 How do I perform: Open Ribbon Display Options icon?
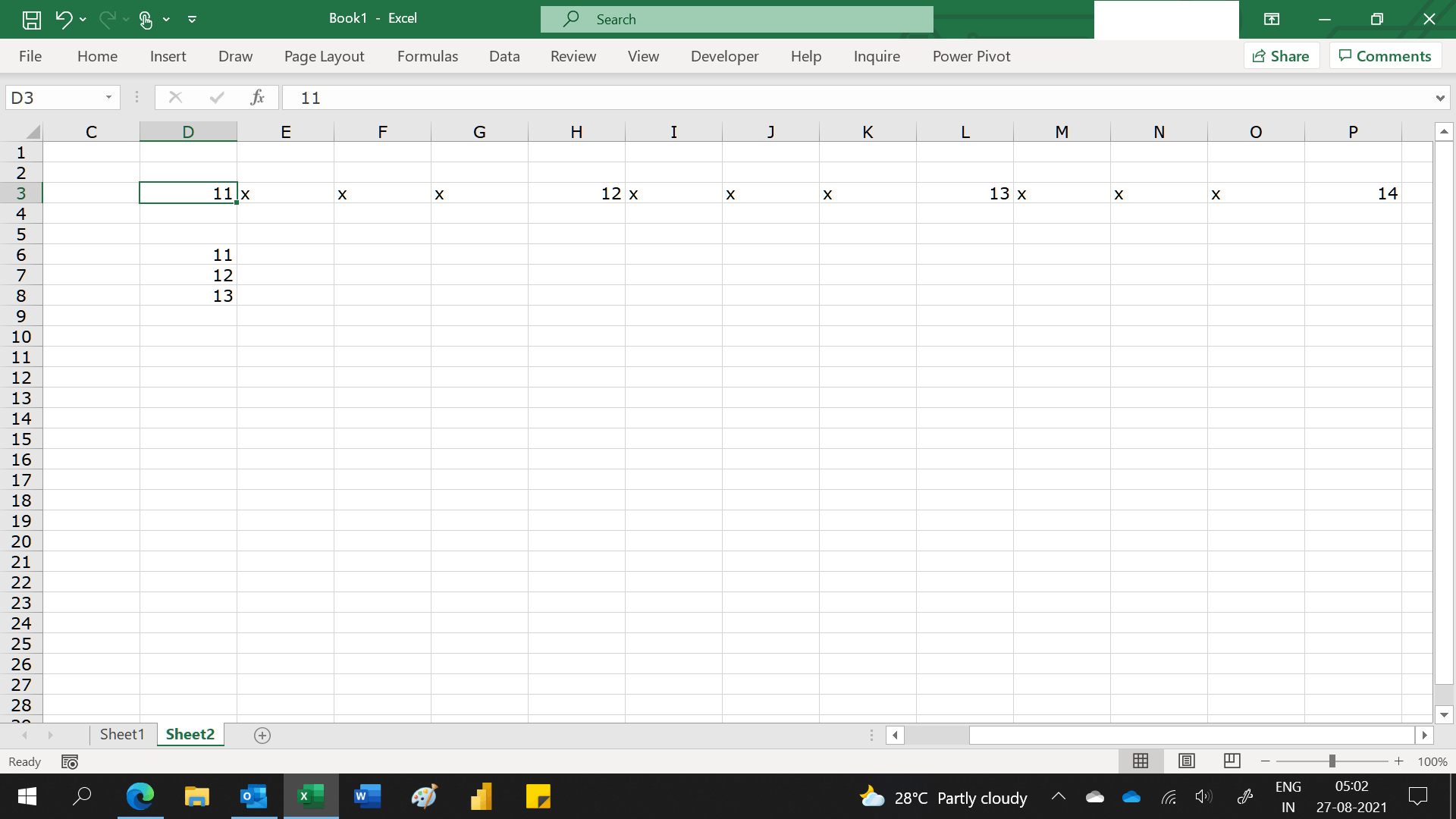click(1272, 19)
